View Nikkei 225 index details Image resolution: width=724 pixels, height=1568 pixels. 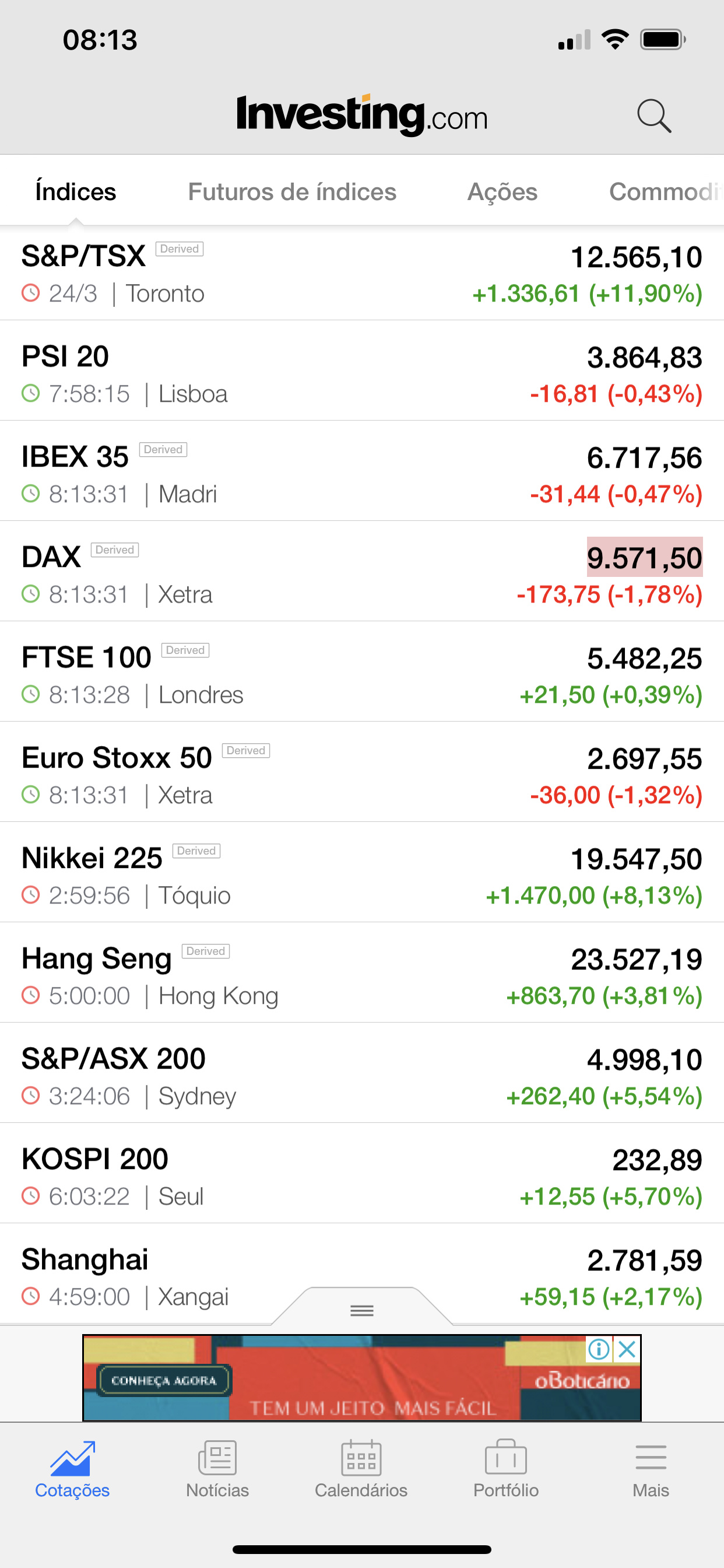tap(362, 876)
